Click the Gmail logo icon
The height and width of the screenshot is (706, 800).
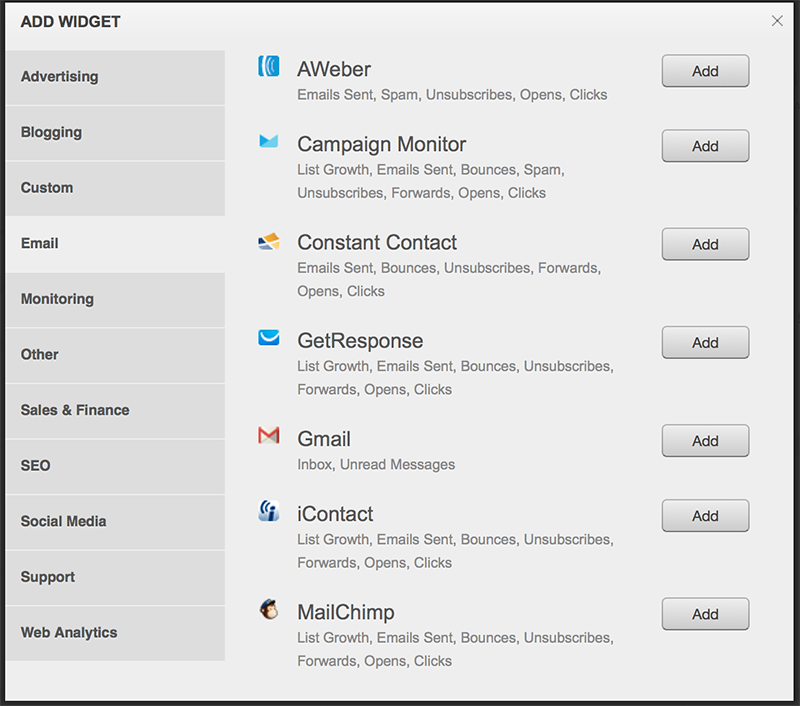pos(268,436)
